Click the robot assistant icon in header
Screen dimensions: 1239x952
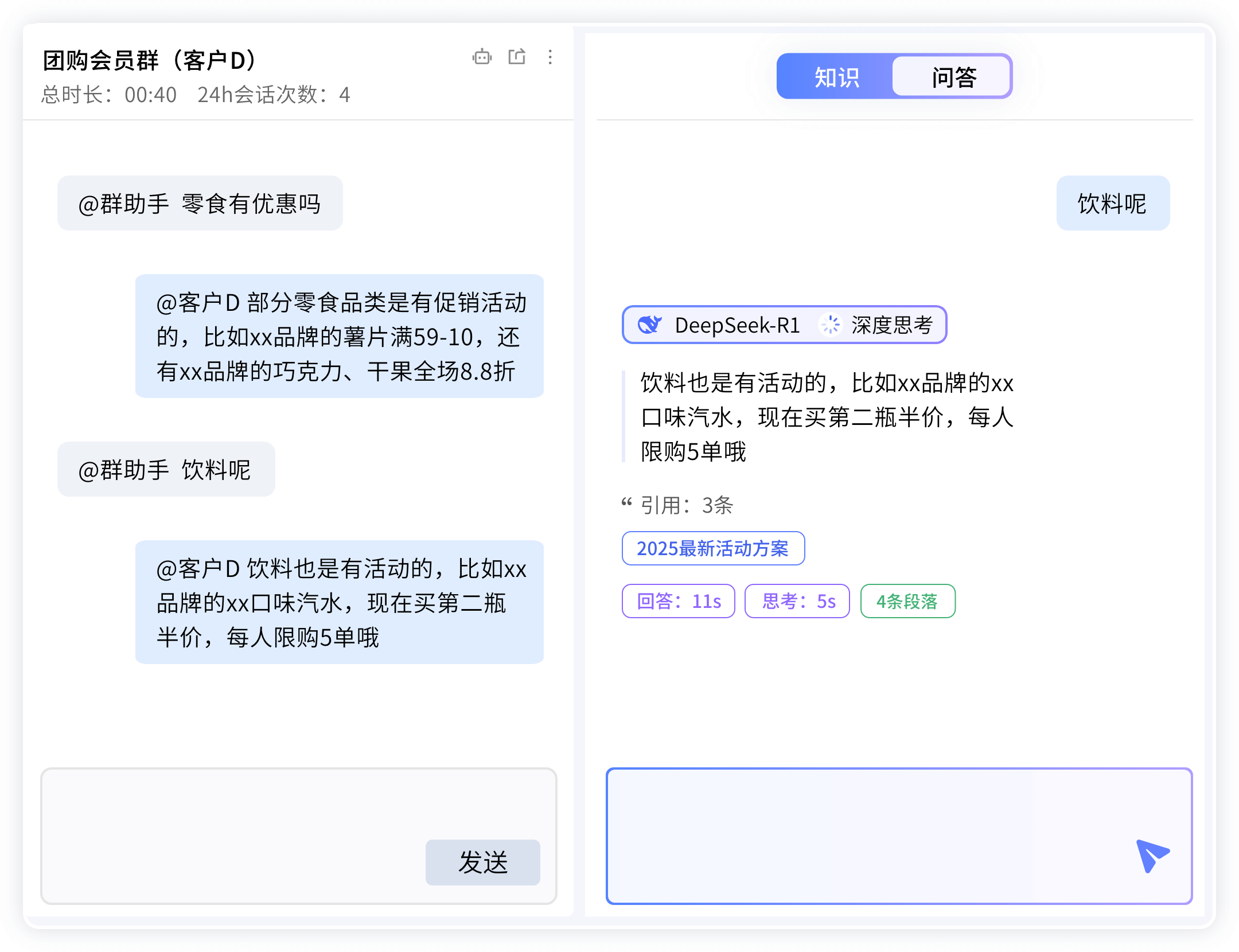point(482,57)
